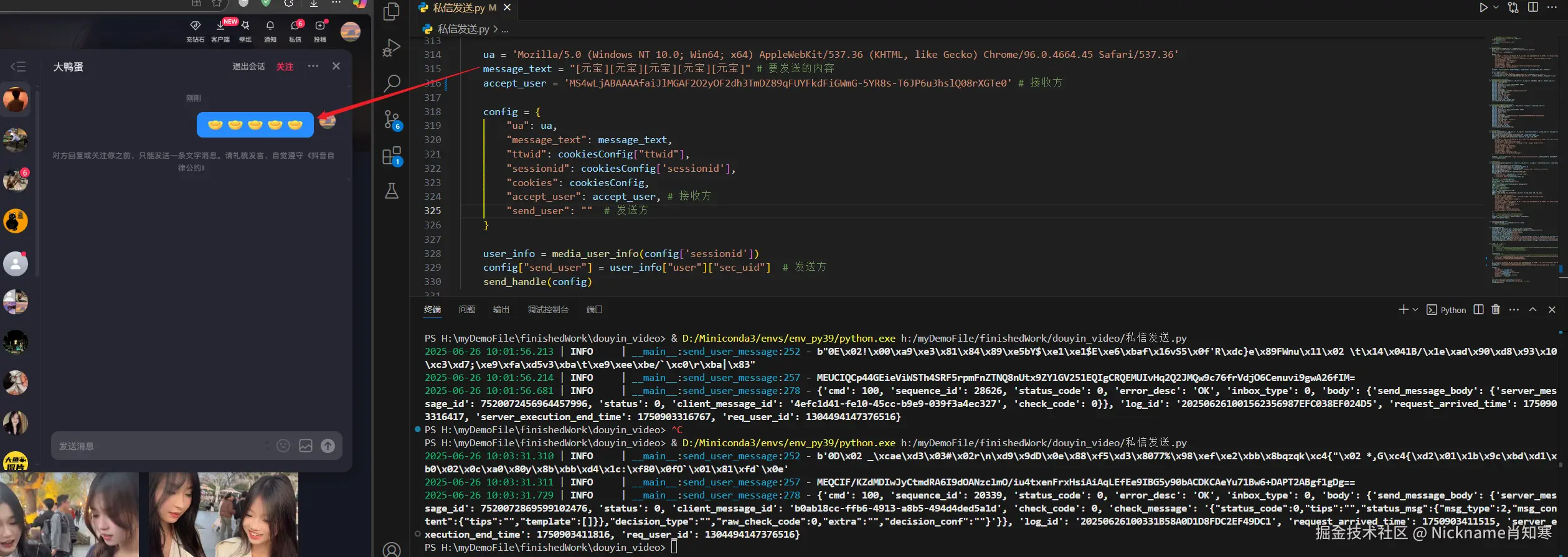The width and height of the screenshot is (1568, 557).
Task: Send message with arrow button
Action: click(328, 446)
